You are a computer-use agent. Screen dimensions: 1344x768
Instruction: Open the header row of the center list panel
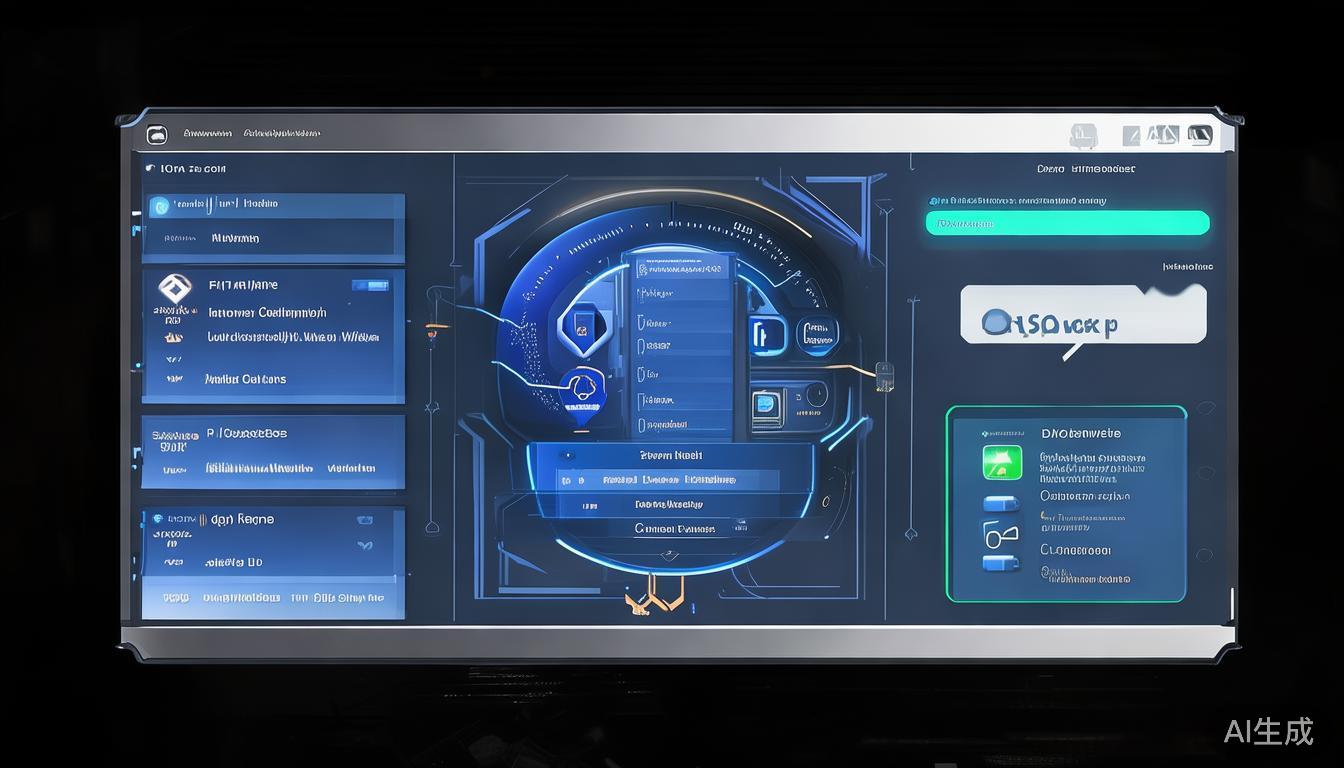point(678,269)
